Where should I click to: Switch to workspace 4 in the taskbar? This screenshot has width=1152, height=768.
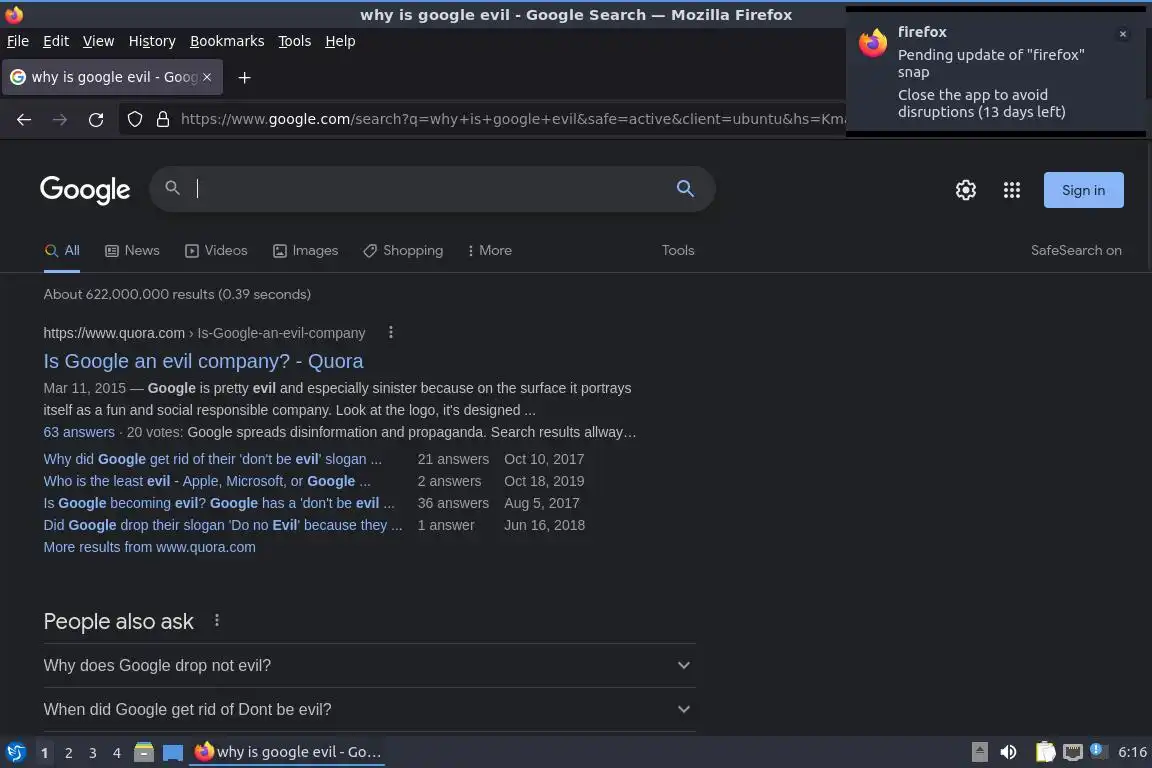pyautogui.click(x=116, y=753)
